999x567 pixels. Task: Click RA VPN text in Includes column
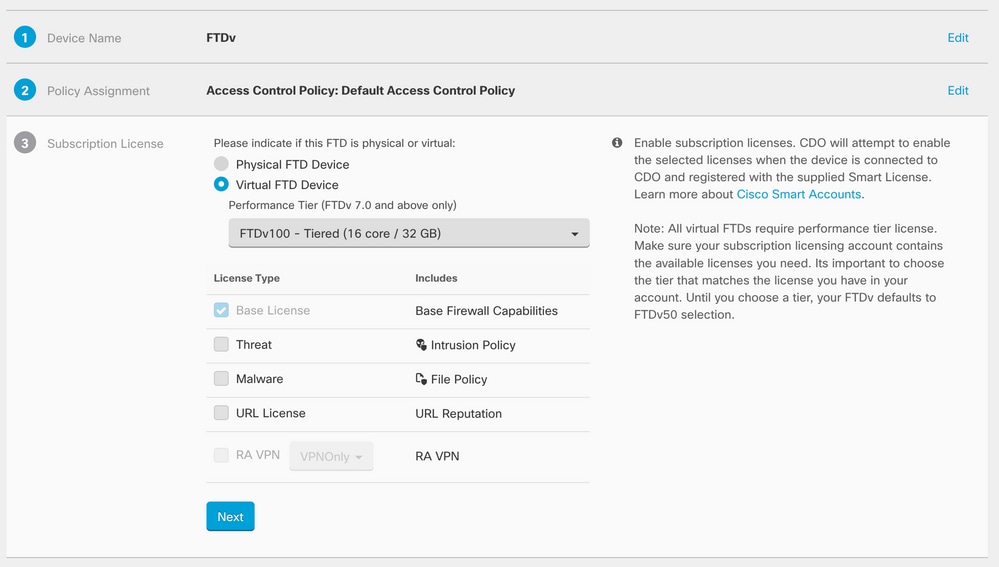tap(437, 456)
